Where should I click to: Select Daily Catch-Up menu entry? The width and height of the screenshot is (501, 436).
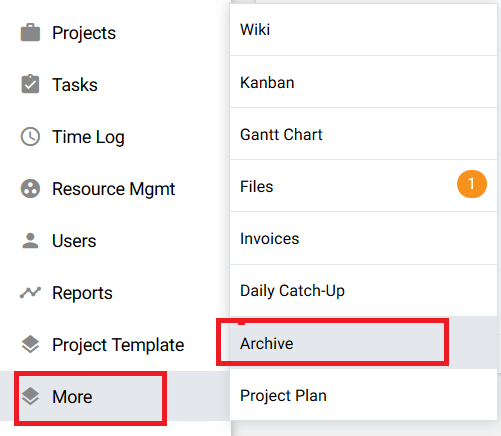coord(363,291)
